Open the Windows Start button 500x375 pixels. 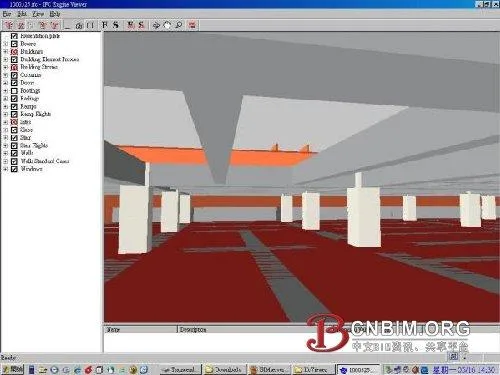pos(12,369)
